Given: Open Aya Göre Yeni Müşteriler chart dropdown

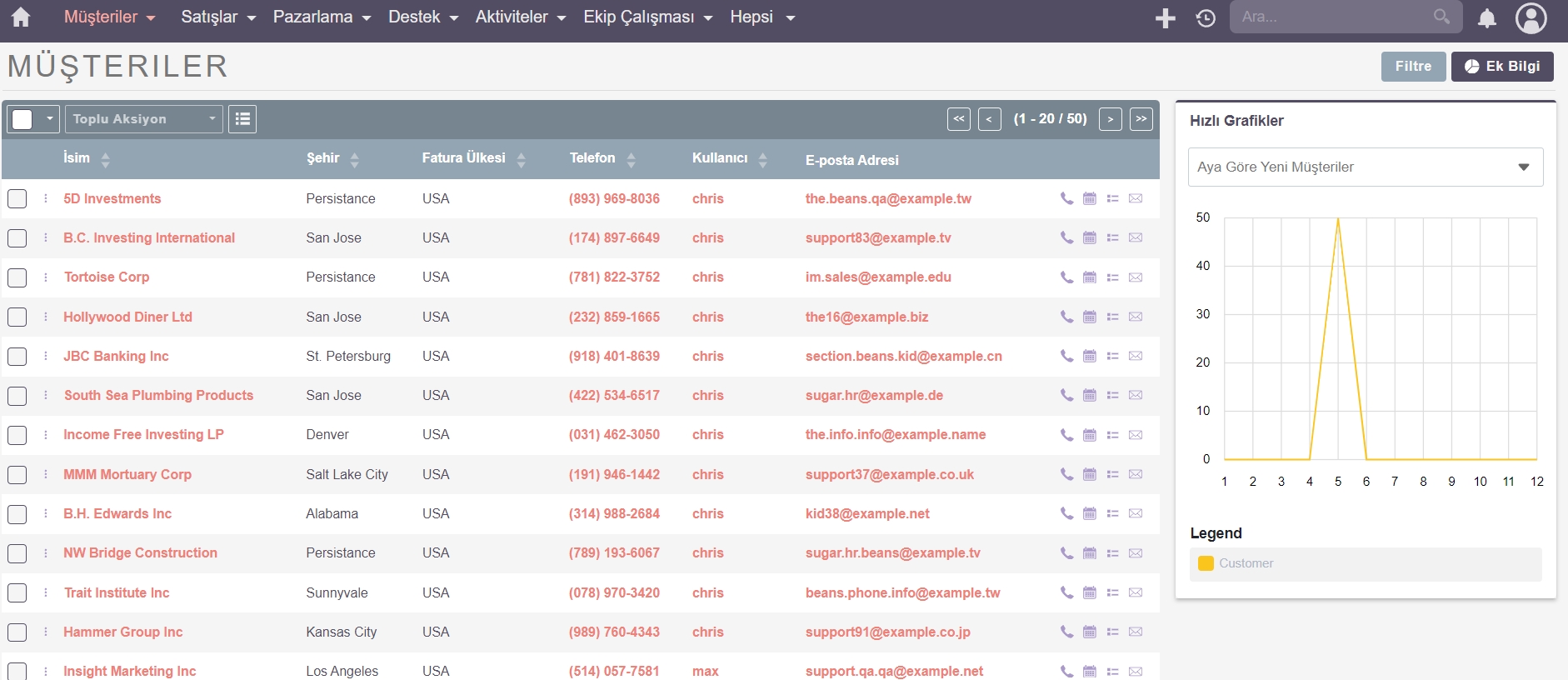Looking at the screenshot, I should click(1366, 167).
